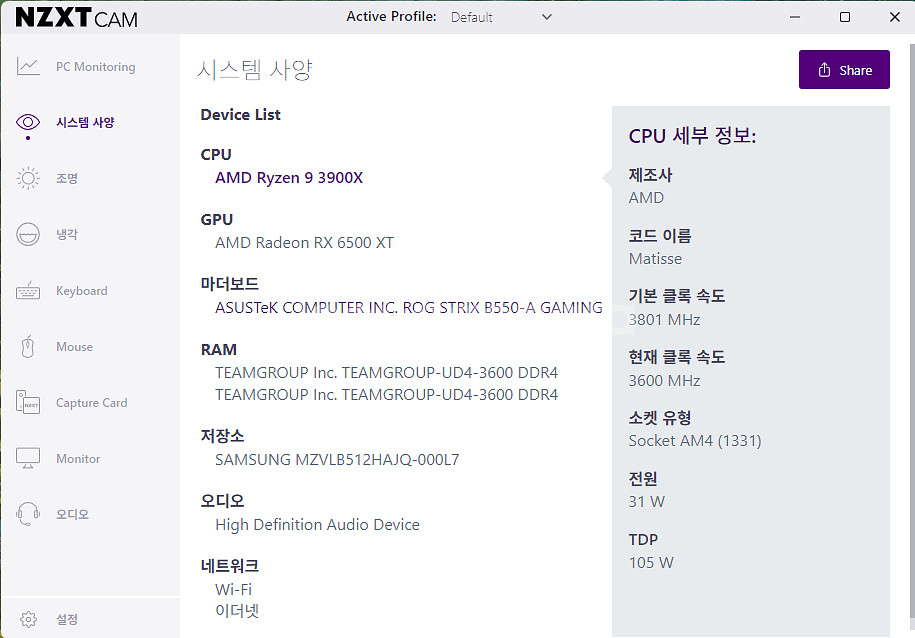This screenshot has width=915, height=638.
Task: Select first TEAMGROUP-UD4-3600 DDR4 RAM entry
Action: [386, 372]
